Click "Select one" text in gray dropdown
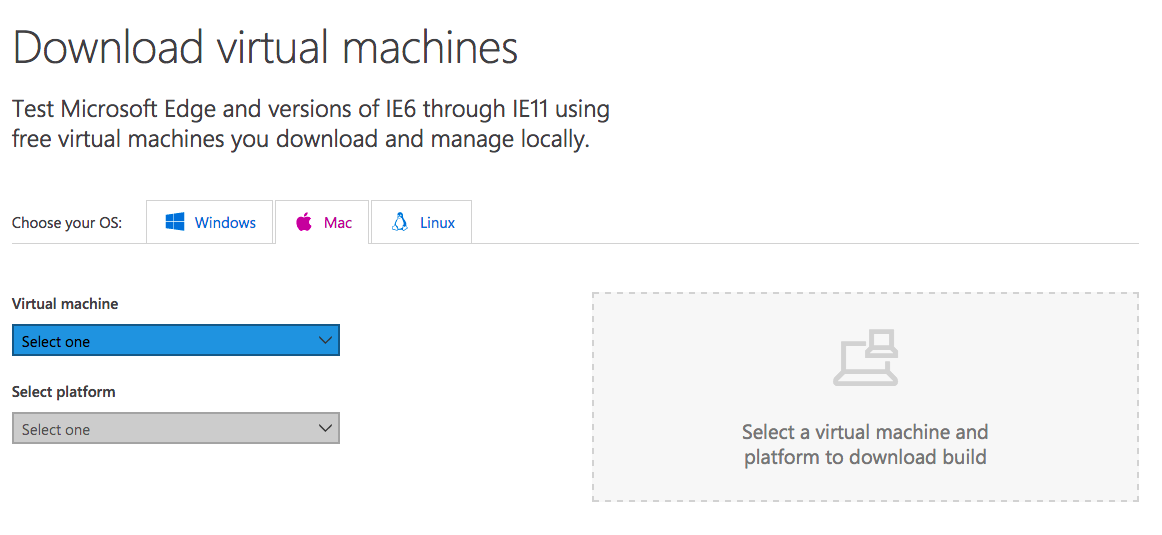 click(56, 430)
